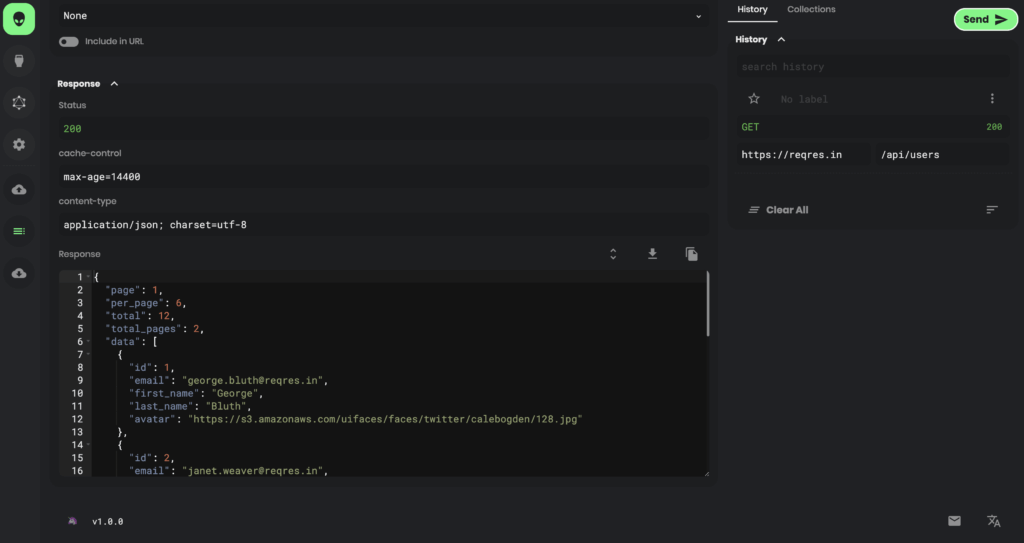Click the sort icon beside Clear All

pos(992,210)
